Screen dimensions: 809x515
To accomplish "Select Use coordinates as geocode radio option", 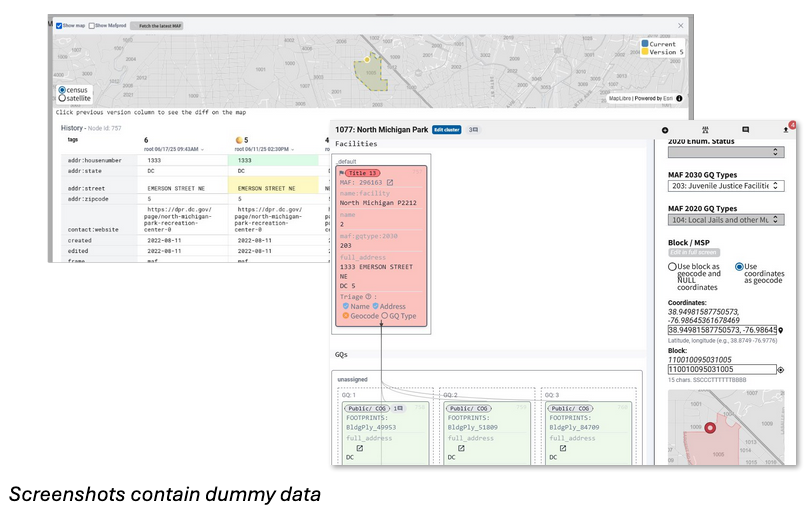I will [x=739, y=267].
